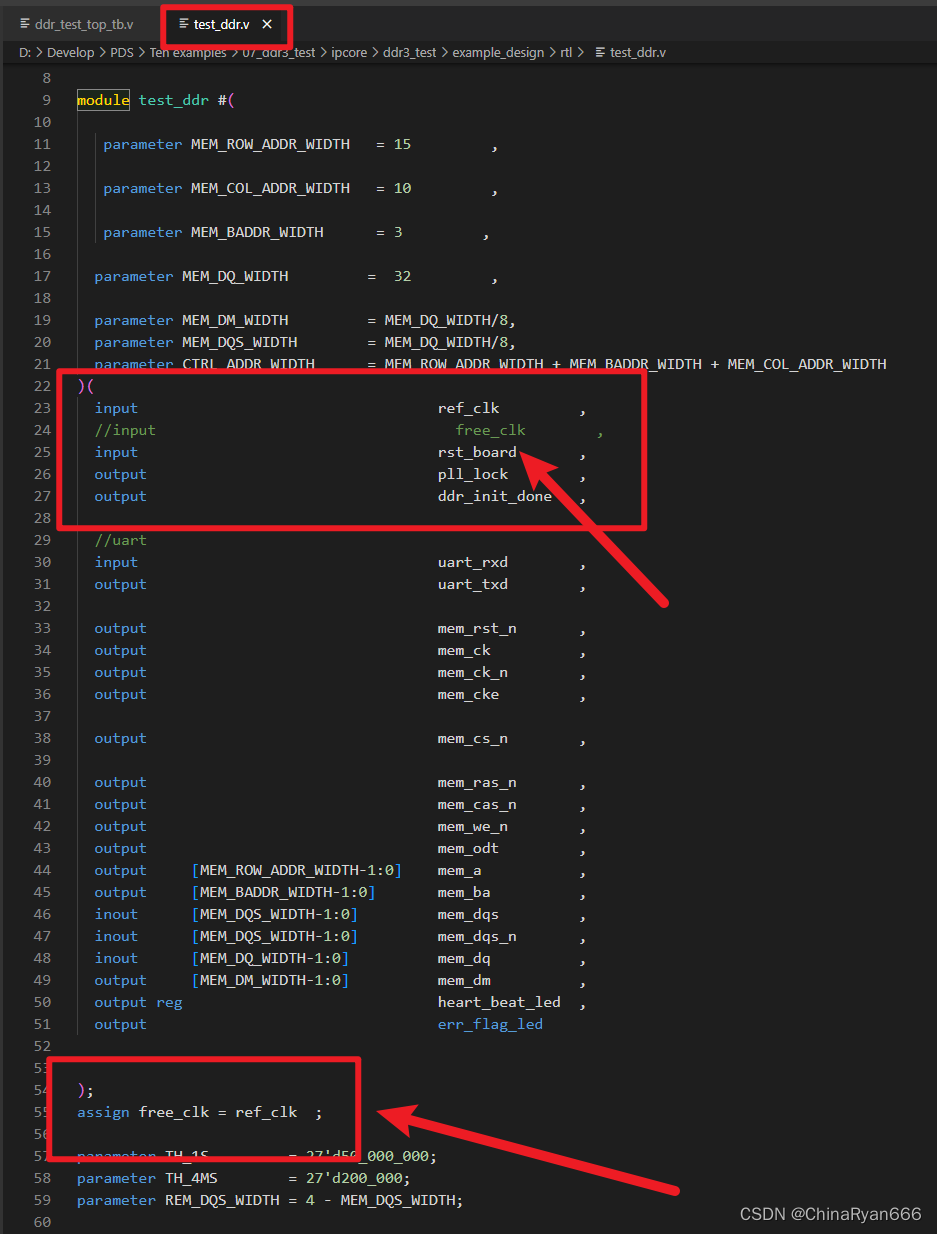Click the file icon on ddr_test_top_tb.v tab
The image size is (937, 1234).
25,24
